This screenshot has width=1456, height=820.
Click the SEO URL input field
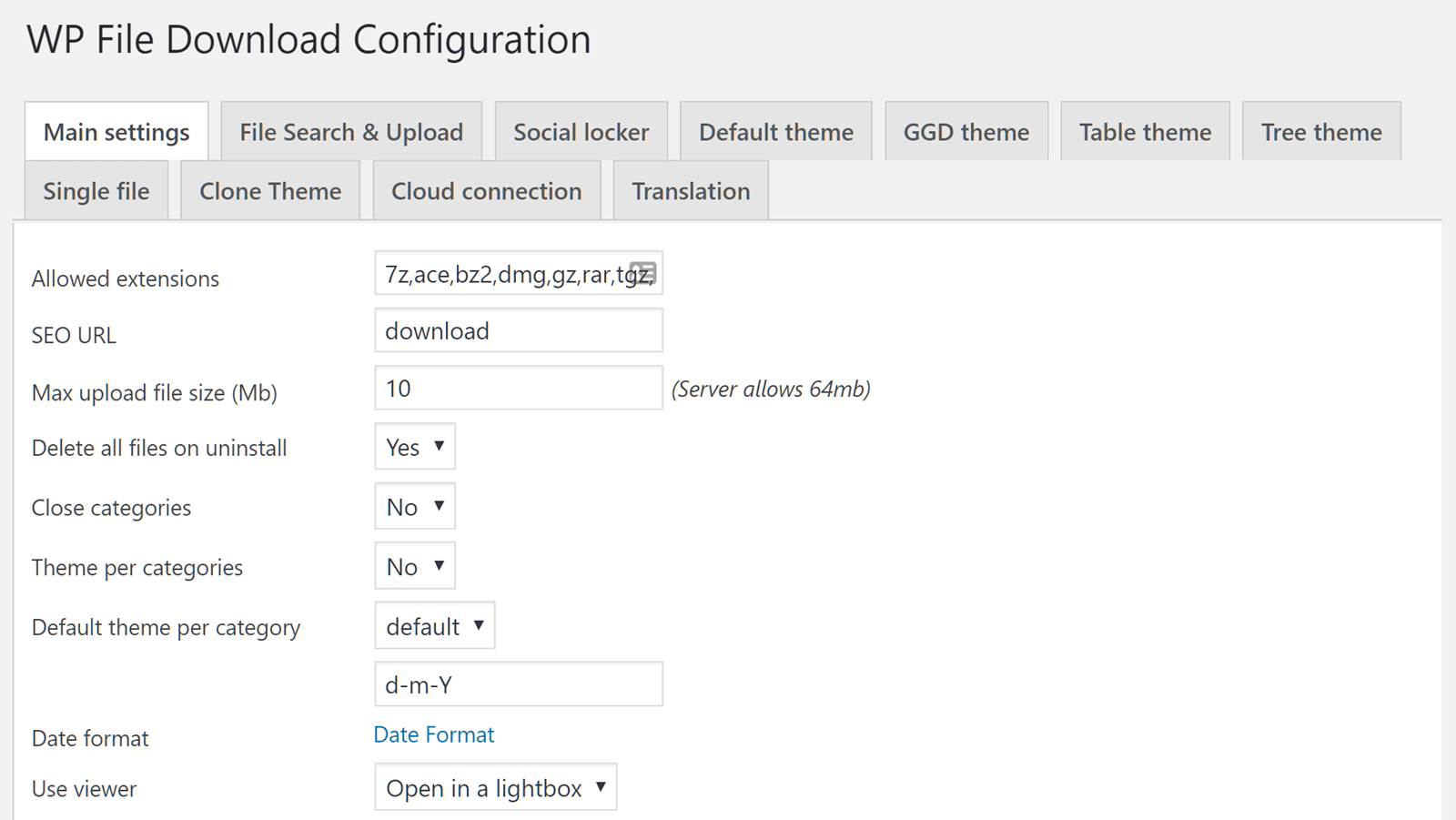[x=518, y=331]
